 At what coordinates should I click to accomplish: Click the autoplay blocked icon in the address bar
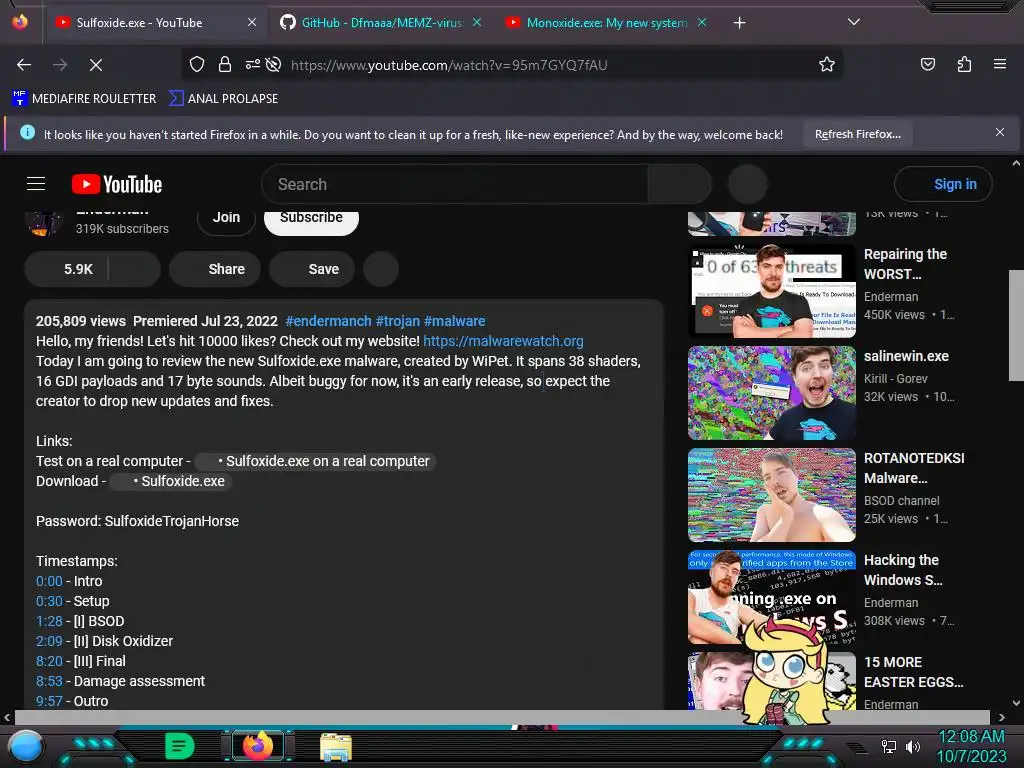tap(274, 64)
